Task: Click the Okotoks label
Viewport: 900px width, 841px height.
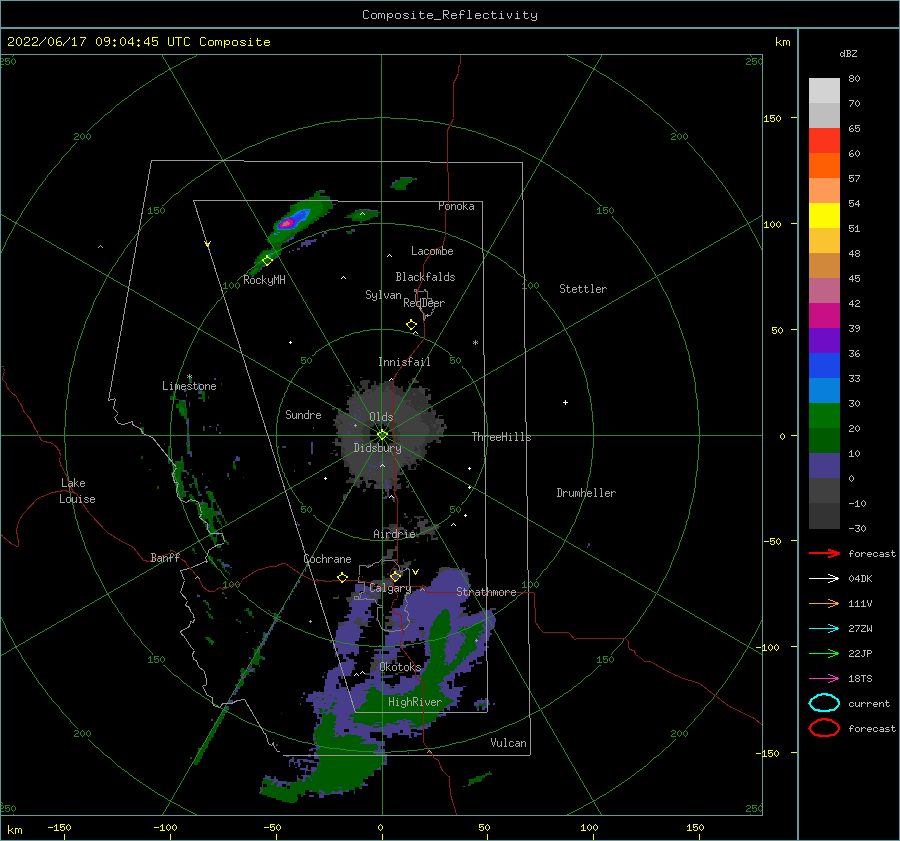Action: coord(400,667)
